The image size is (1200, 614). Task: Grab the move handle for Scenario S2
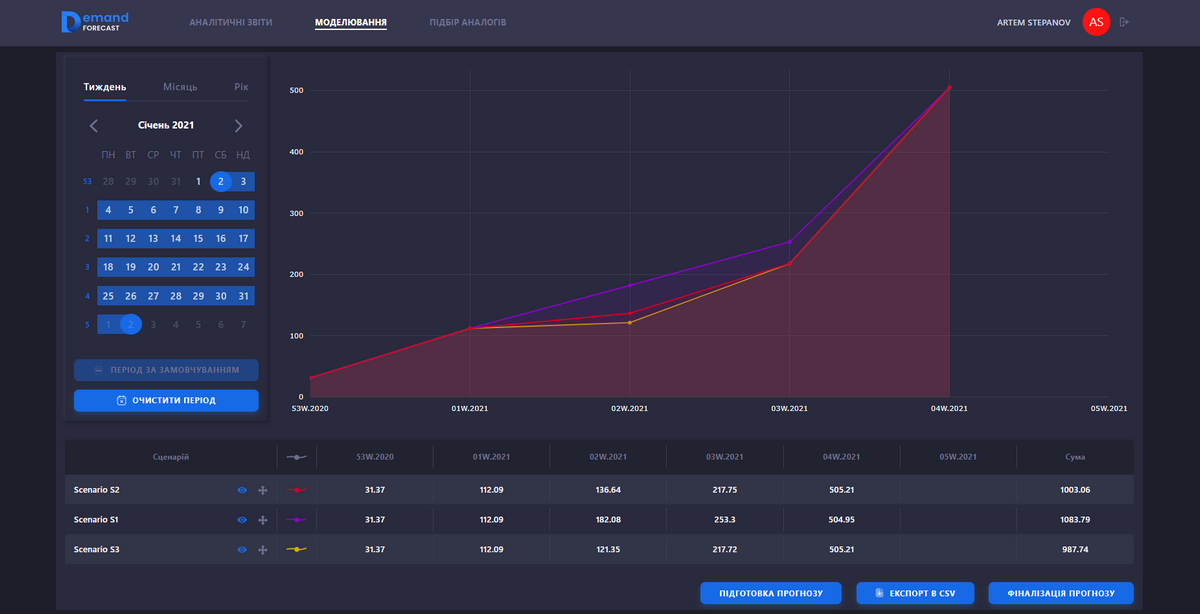263,490
